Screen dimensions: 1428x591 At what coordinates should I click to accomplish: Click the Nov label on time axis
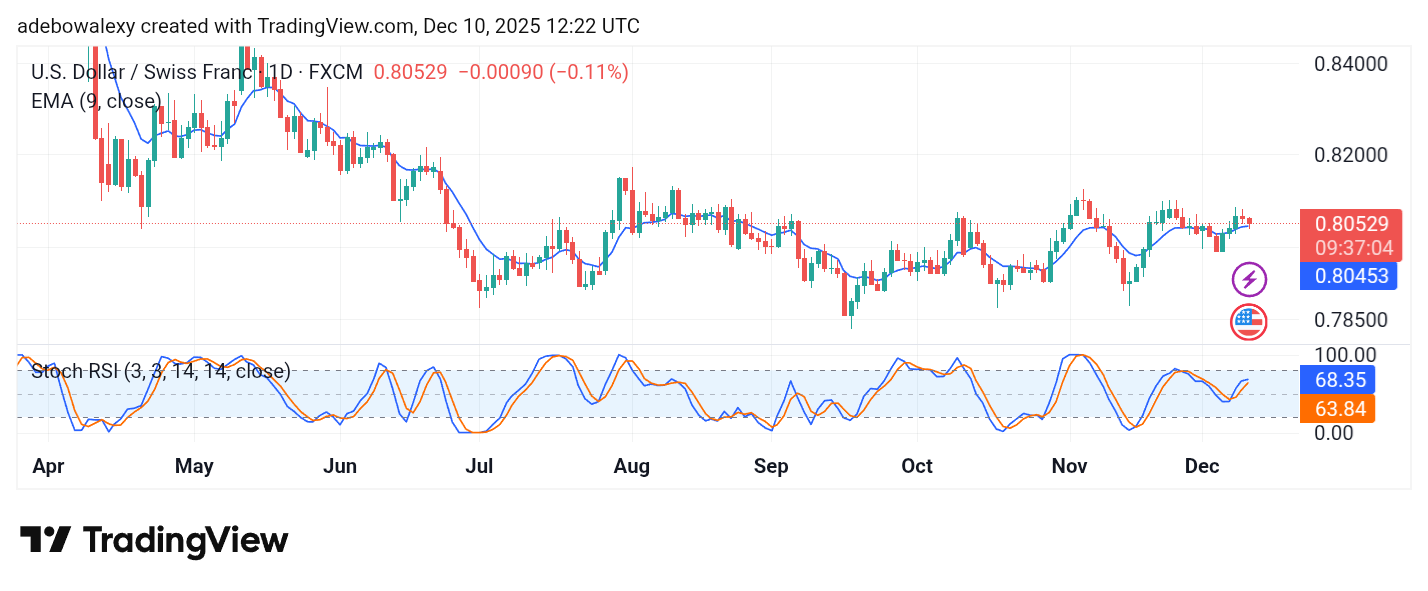1069,466
